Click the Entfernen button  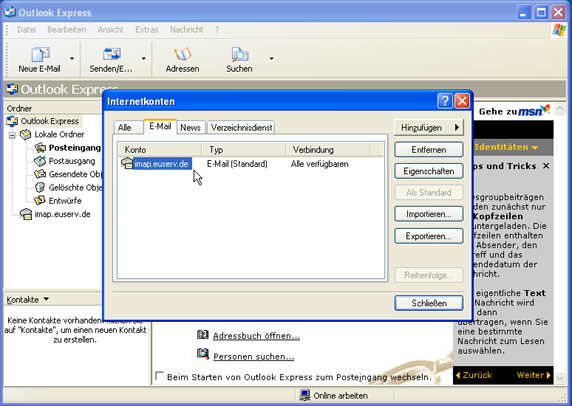tap(429, 150)
